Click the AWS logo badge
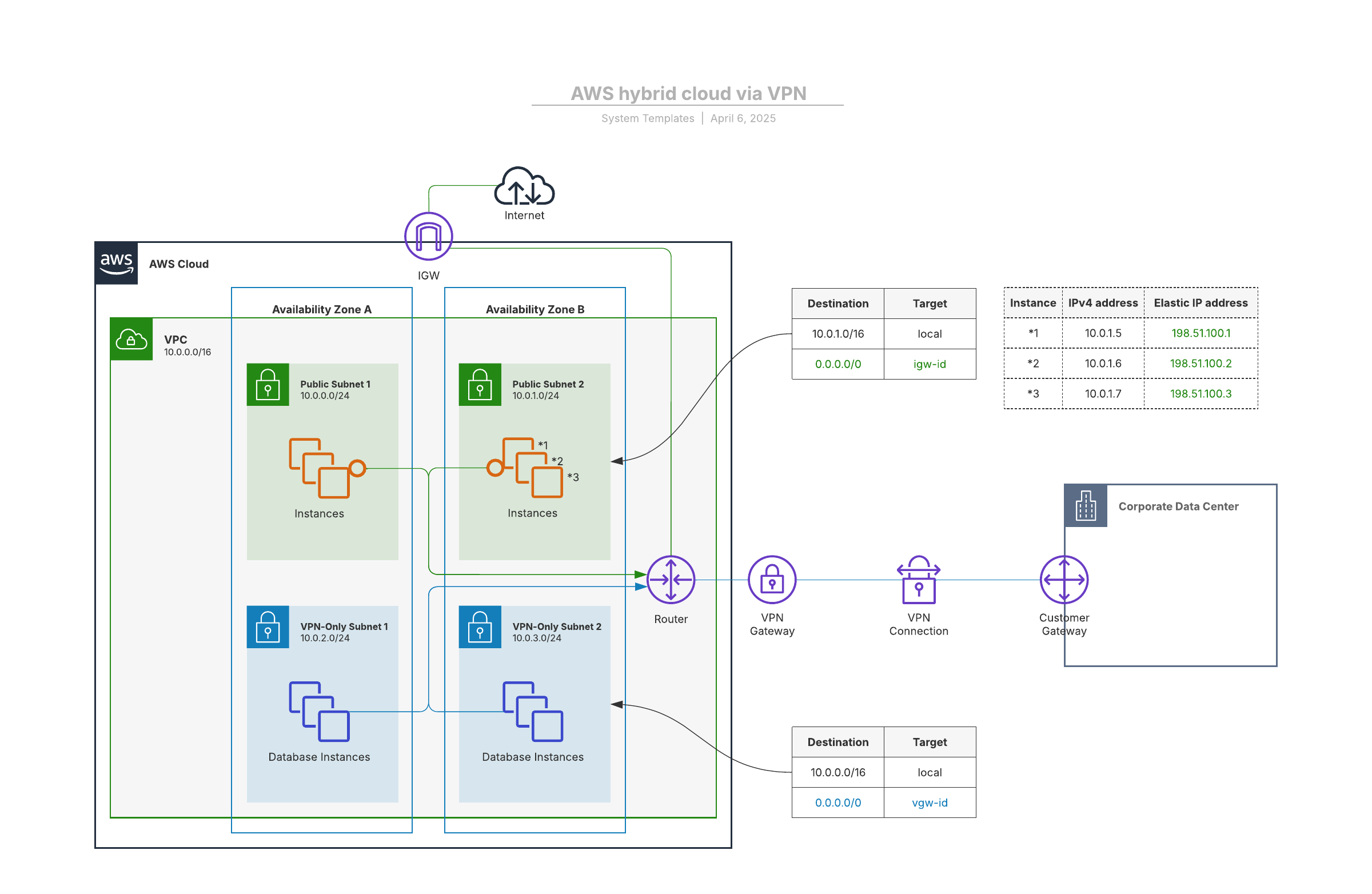Viewport: 1372px width, 894px height. point(117,263)
